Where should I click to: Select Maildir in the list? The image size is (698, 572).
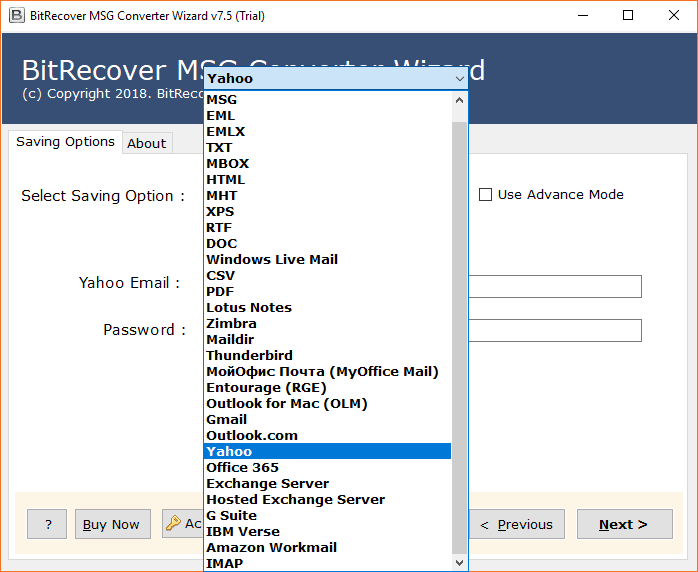327,340
